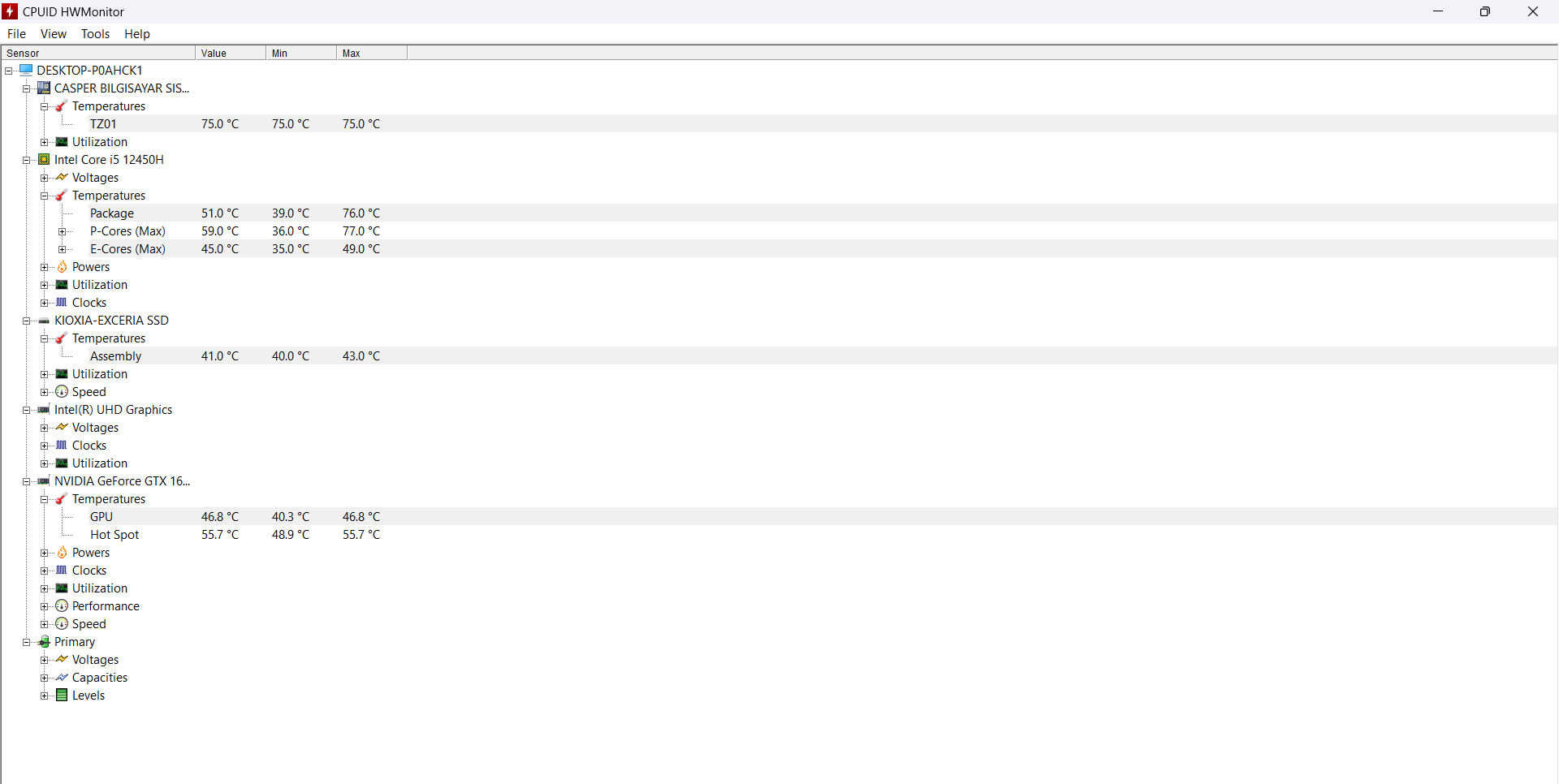Click the flame Powers icon under Intel Core i5

[x=62, y=267]
